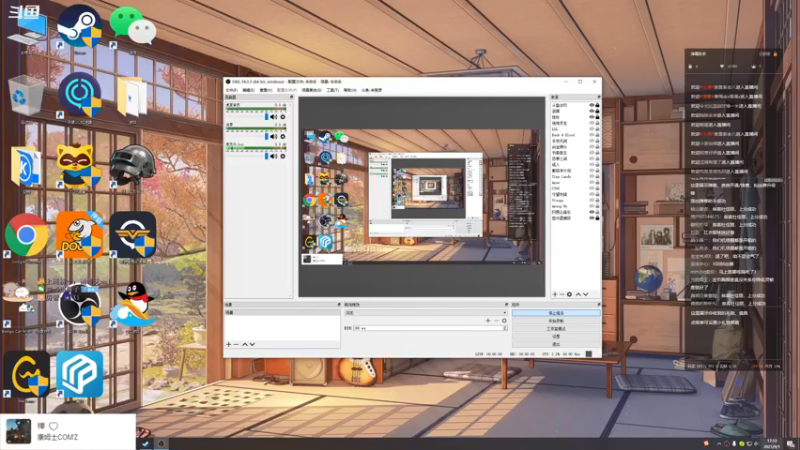Mute the Mic/Aux mixer channel speaker
This screenshot has width=800, height=450.
273,156
